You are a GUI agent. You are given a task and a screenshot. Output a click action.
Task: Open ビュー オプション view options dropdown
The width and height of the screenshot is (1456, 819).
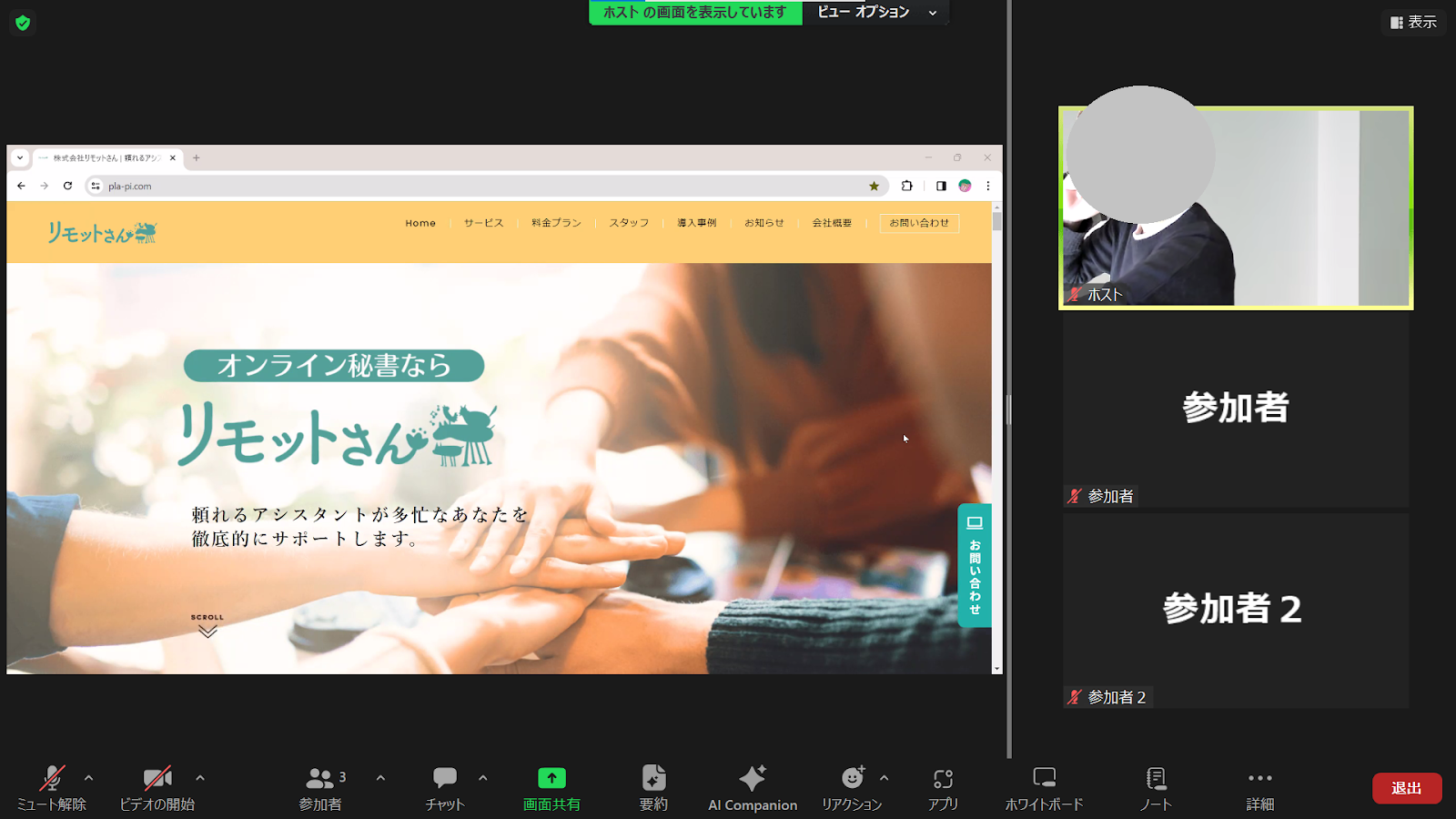pos(876,12)
